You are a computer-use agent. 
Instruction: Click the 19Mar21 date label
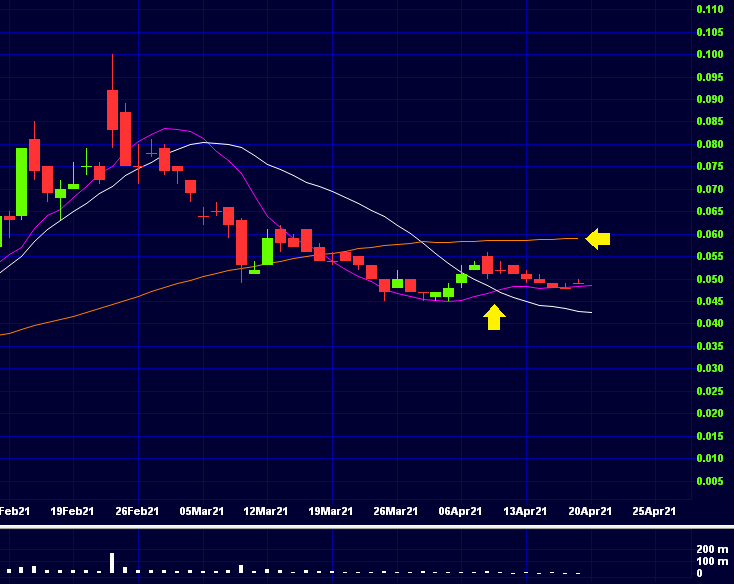point(330,511)
